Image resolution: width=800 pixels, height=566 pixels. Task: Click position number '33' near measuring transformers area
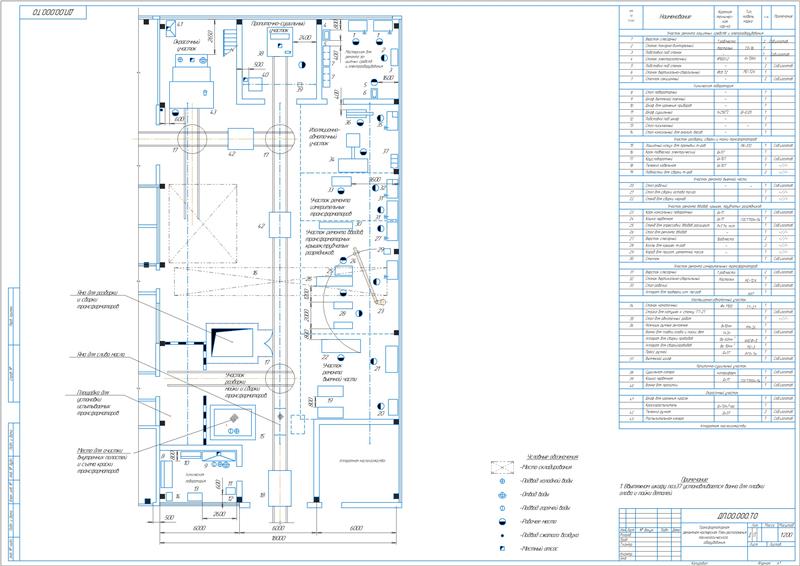click(331, 190)
